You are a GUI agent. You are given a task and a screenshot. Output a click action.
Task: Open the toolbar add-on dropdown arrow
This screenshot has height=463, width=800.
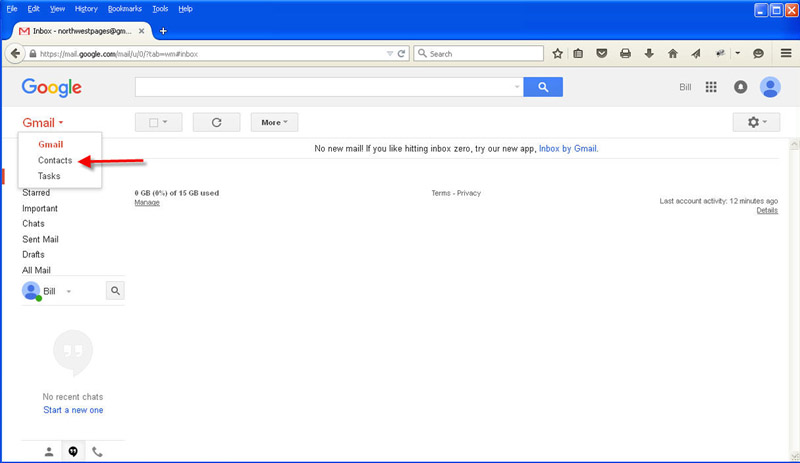pyautogui.click(x=738, y=53)
